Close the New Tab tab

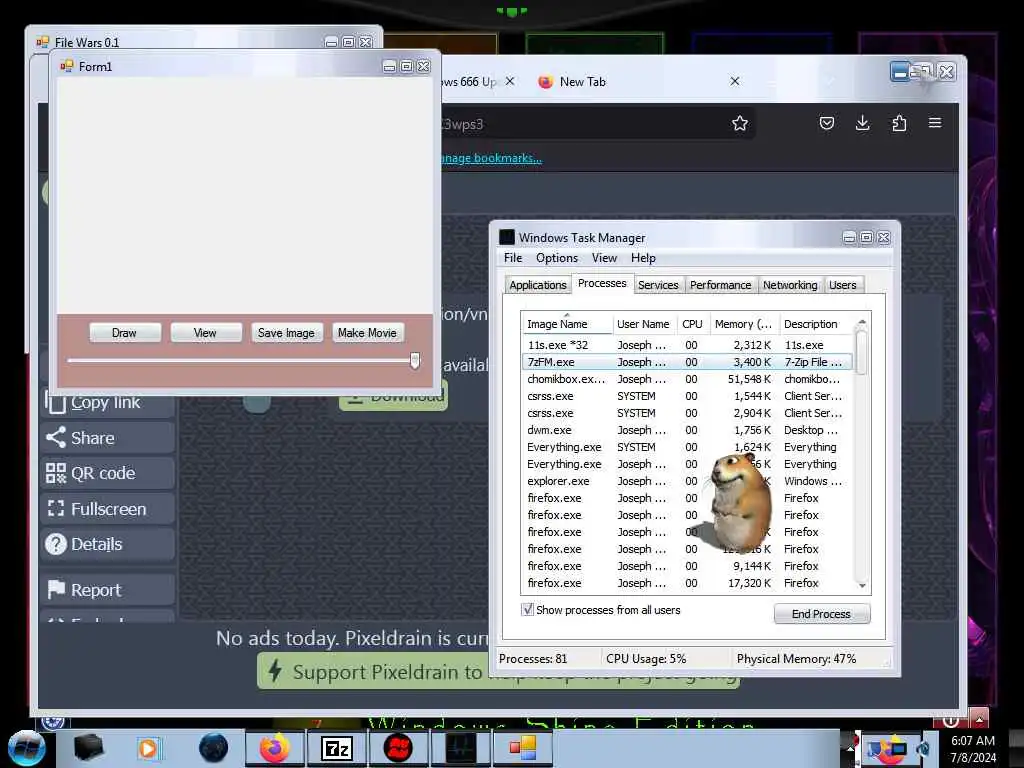[x=735, y=81]
